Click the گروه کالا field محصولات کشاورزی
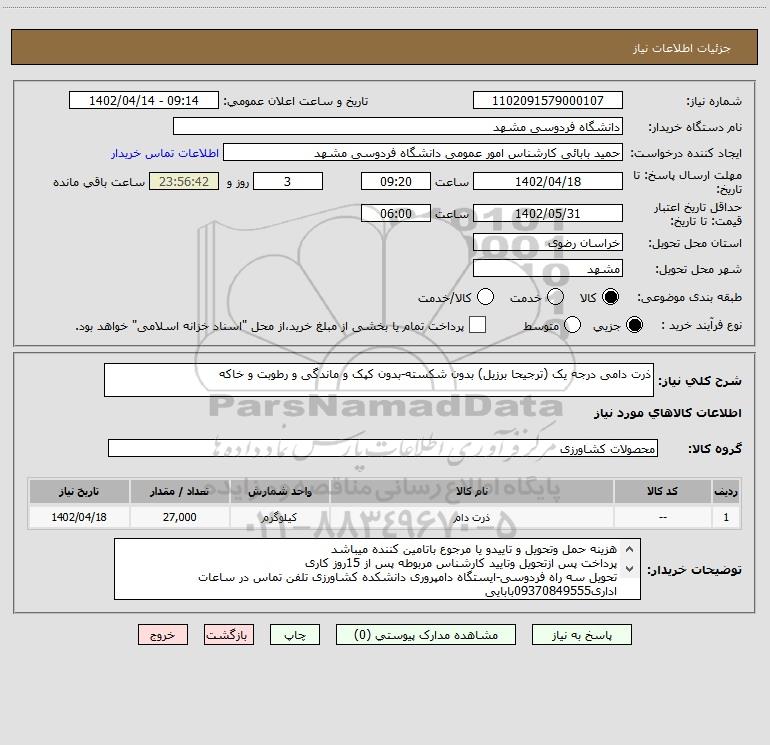770x745 pixels. pos(383,448)
